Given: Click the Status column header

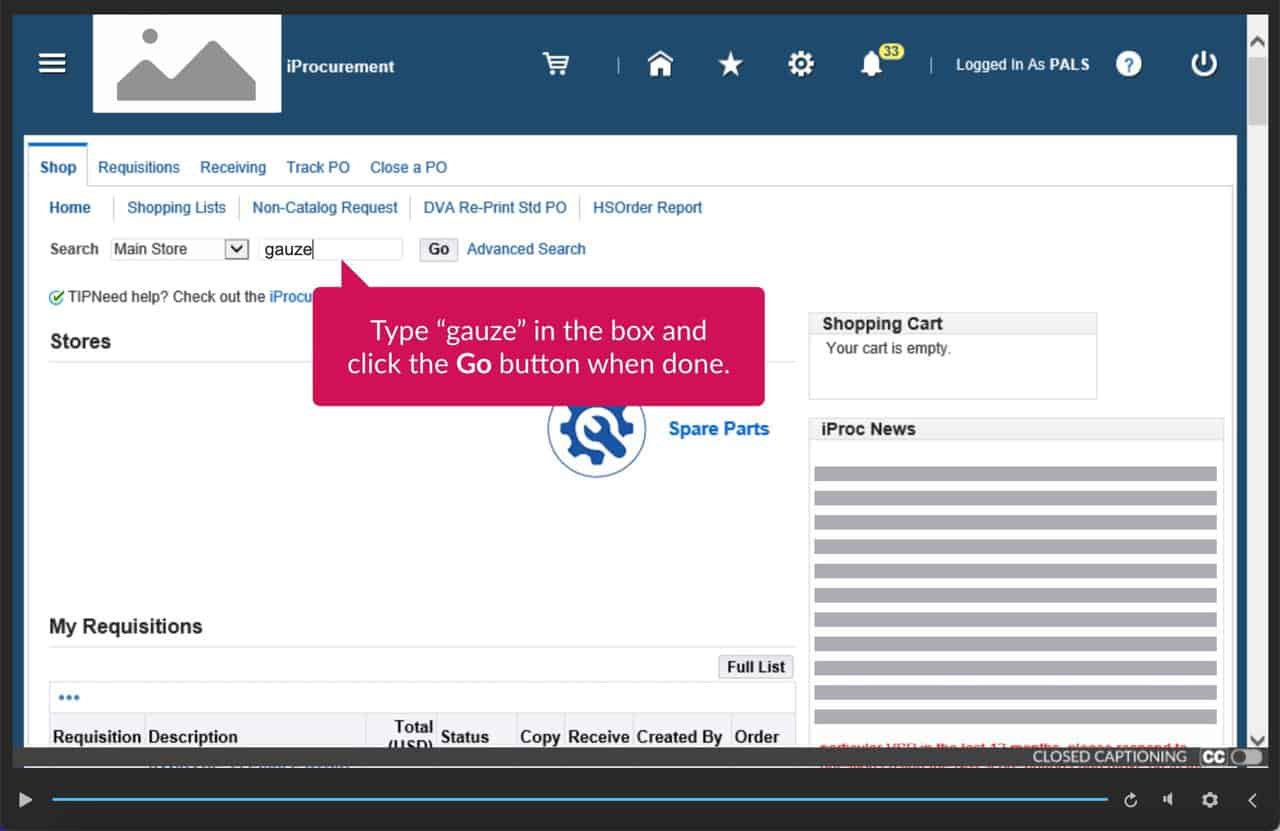Looking at the screenshot, I should [464, 737].
